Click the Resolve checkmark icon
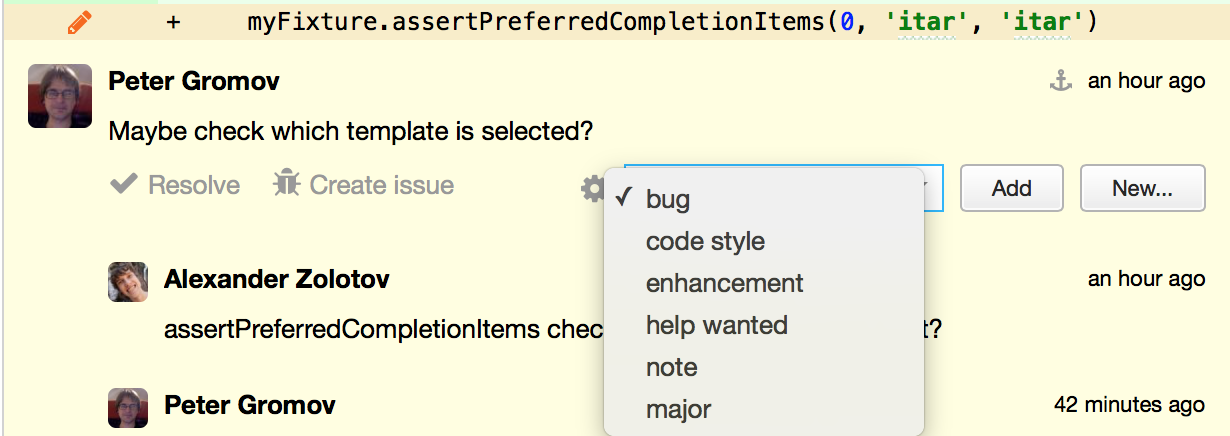The image size is (1230, 436). click(123, 185)
